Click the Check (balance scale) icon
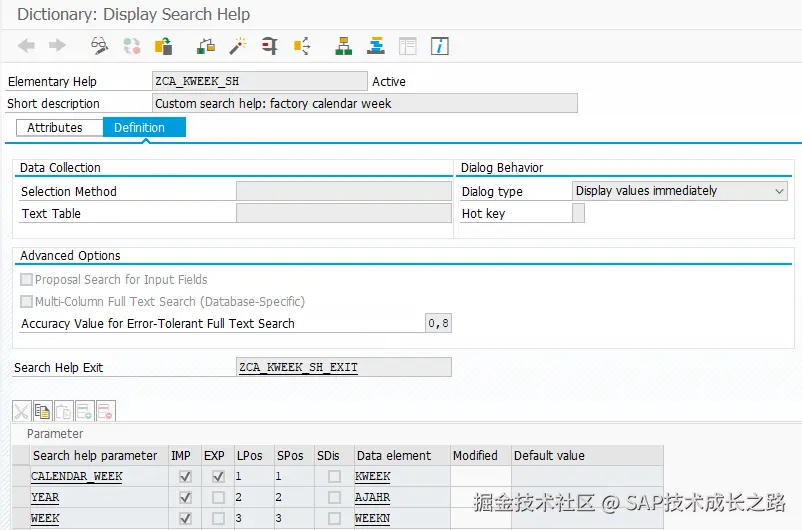The height and width of the screenshot is (530, 802). click(x=206, y=46)
